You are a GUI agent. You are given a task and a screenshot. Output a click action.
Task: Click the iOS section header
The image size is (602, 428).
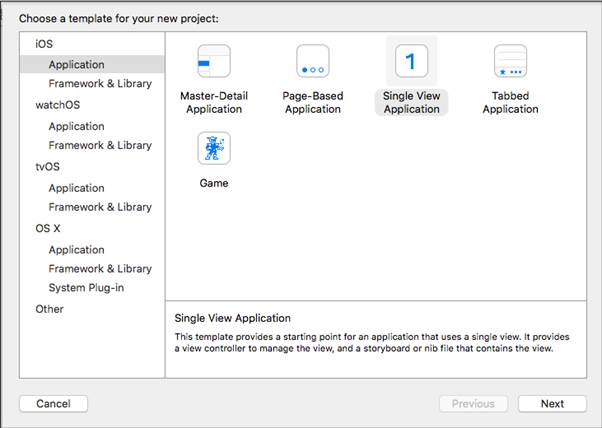44,45
